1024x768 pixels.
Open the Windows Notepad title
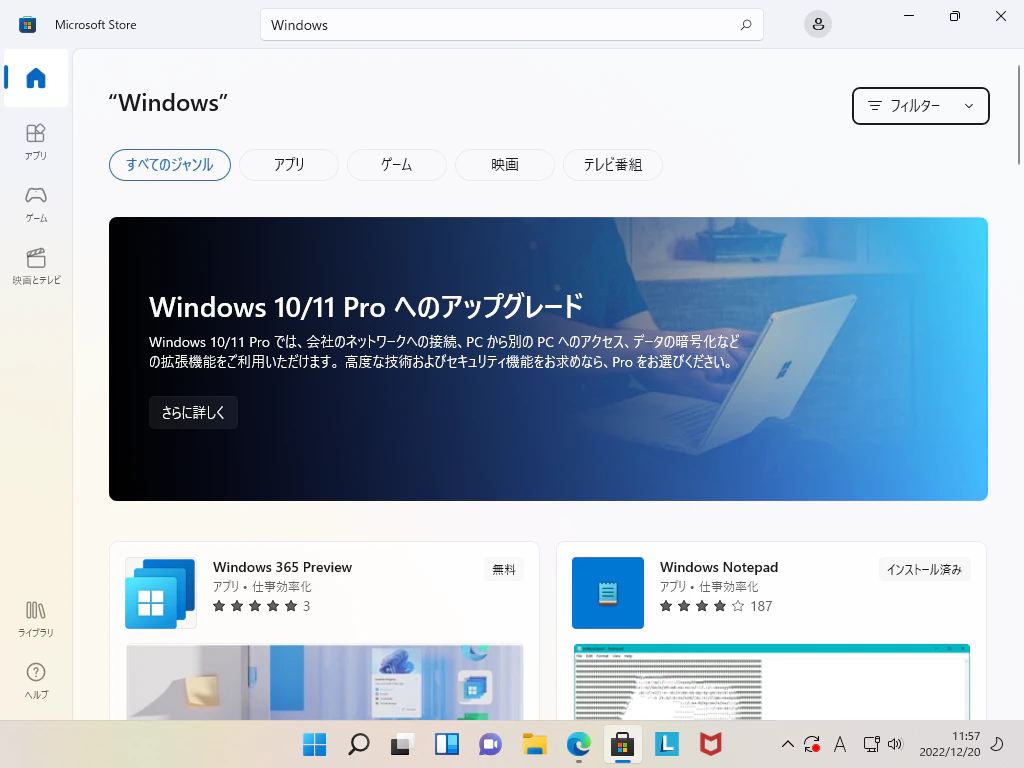(x=719, y=567)
